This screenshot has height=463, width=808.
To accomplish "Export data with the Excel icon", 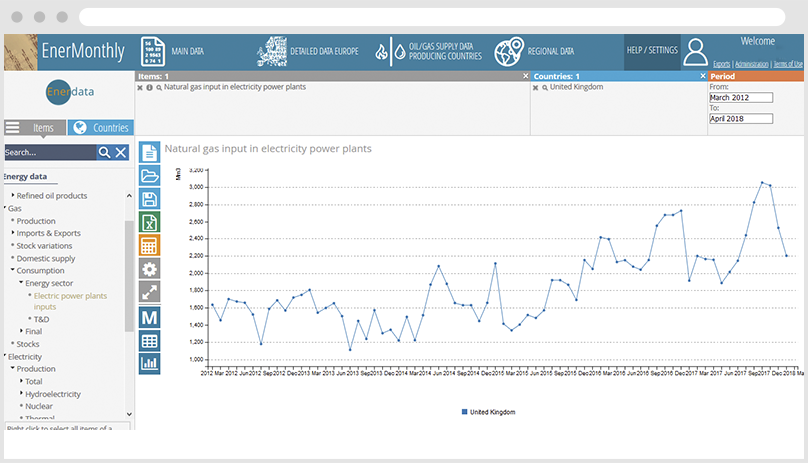I will 149,223.
